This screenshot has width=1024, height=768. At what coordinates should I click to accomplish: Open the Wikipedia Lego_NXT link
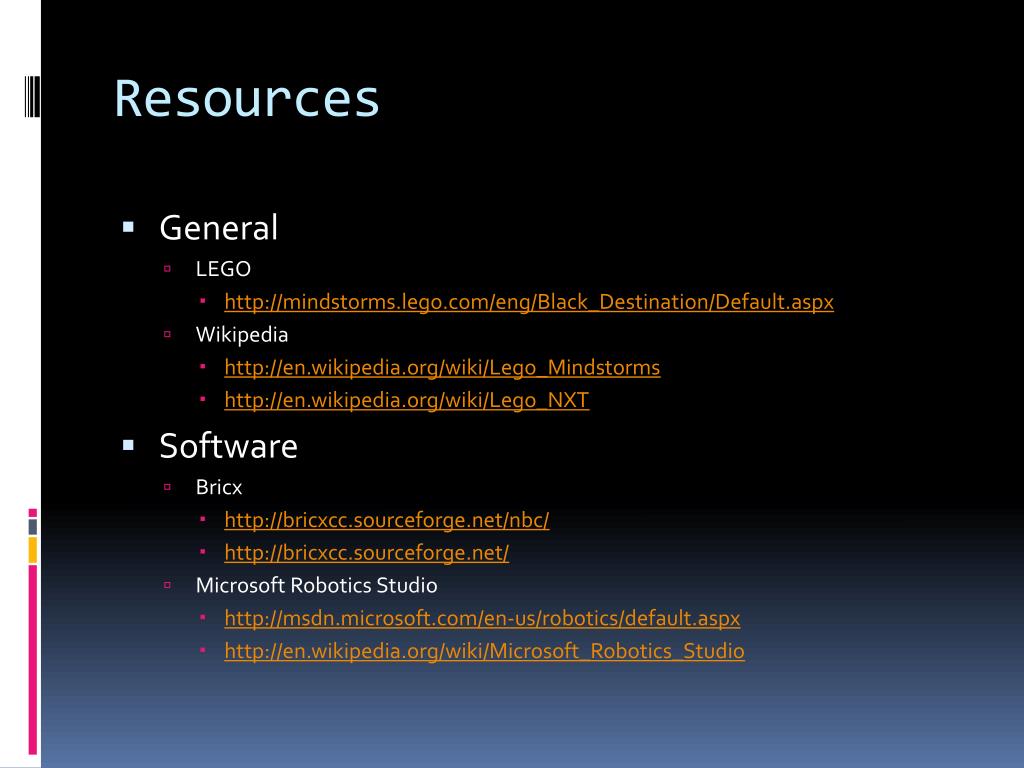click(407, 400)
